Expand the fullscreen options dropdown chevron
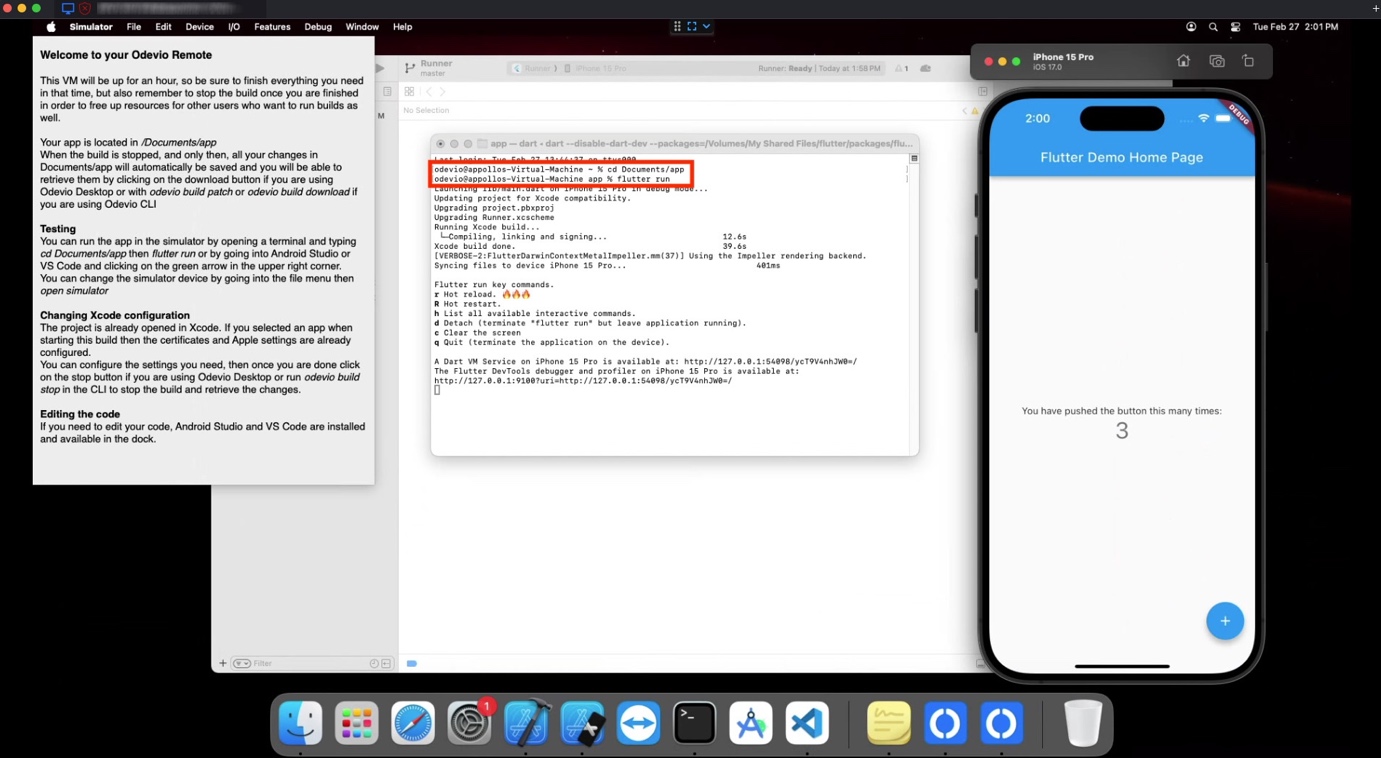 [706, 27]
